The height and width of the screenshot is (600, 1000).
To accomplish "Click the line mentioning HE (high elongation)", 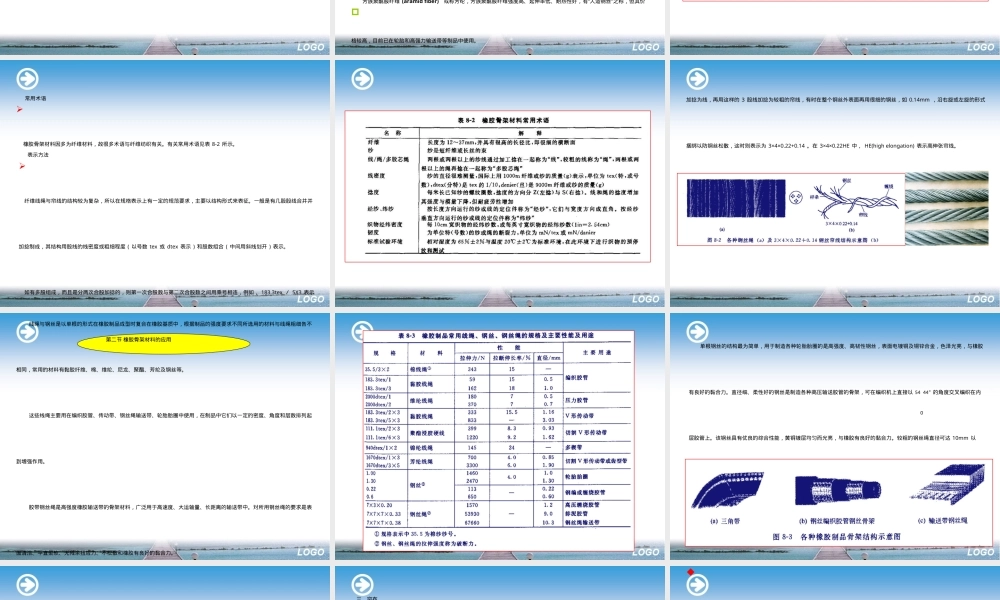I will 821,146.
